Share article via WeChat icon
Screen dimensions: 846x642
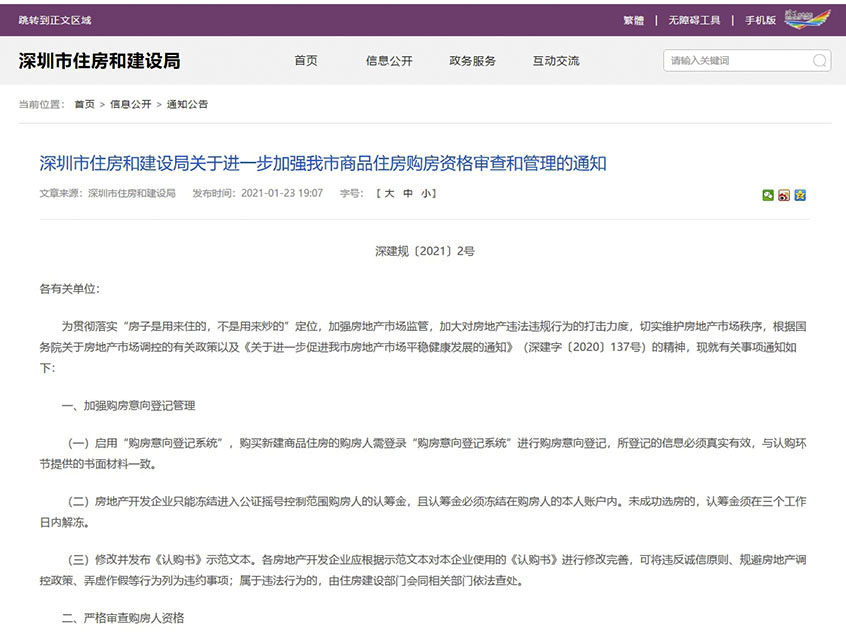[x=768, y=195]
